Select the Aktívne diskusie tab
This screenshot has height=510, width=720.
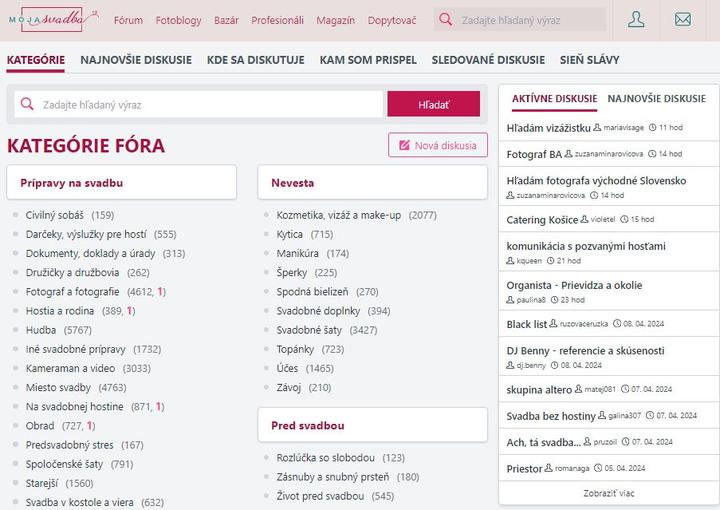point(554,99)
